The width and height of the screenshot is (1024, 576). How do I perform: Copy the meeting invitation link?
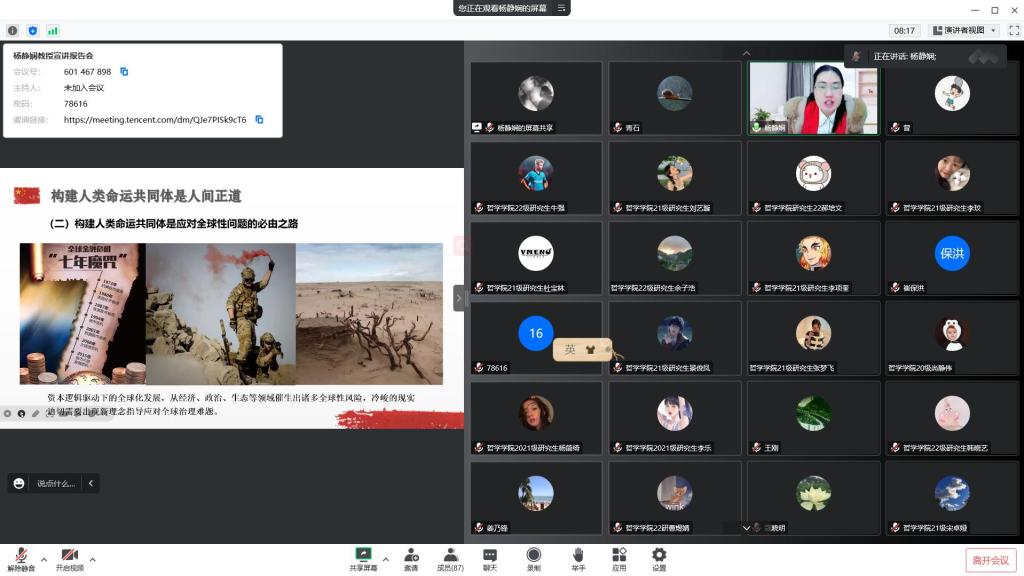[x=259, y=120]
